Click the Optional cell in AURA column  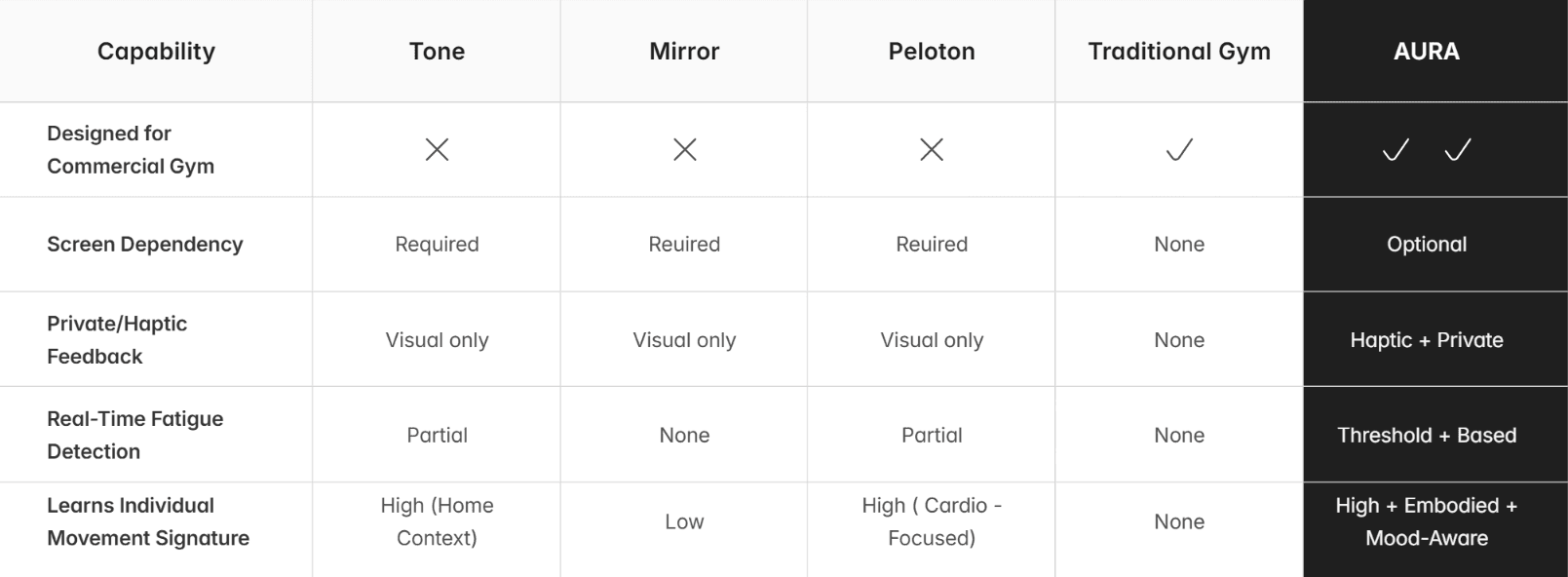1427,245
